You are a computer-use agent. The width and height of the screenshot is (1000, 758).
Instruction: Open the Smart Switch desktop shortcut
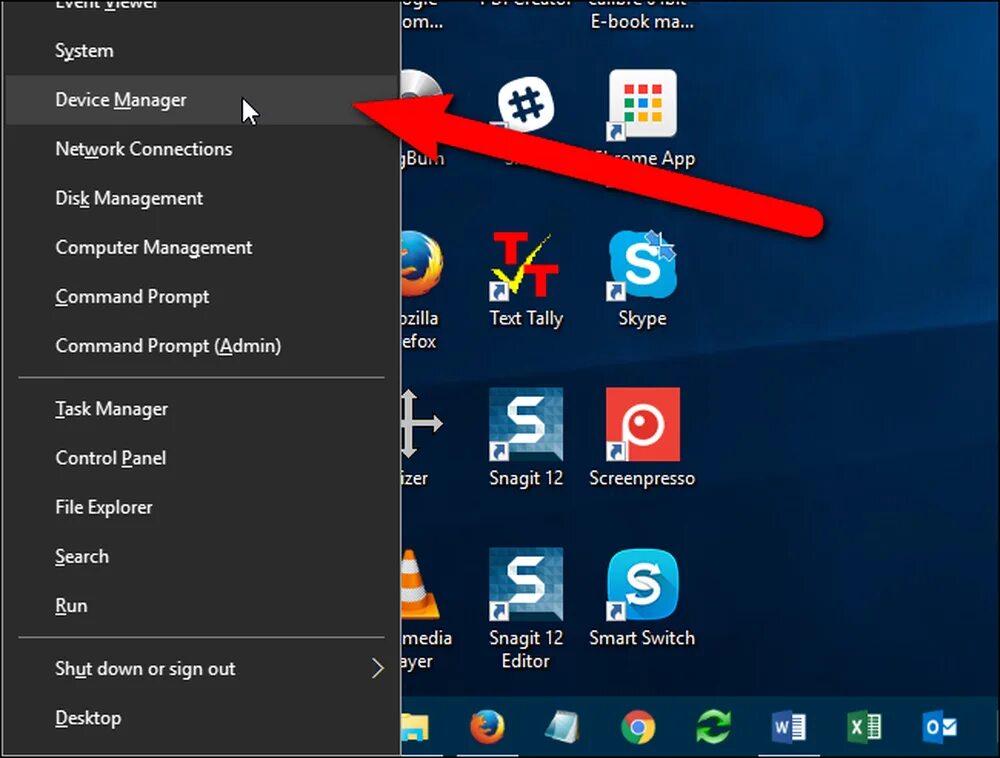click(642, 598)
